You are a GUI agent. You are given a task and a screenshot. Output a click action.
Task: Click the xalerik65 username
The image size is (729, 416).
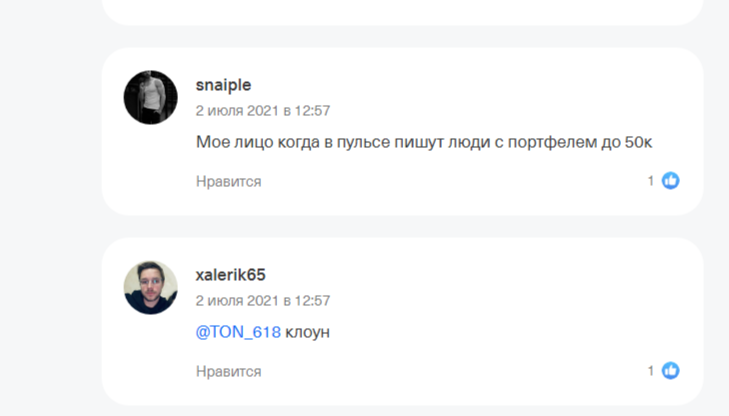click(x=230, y=275)
